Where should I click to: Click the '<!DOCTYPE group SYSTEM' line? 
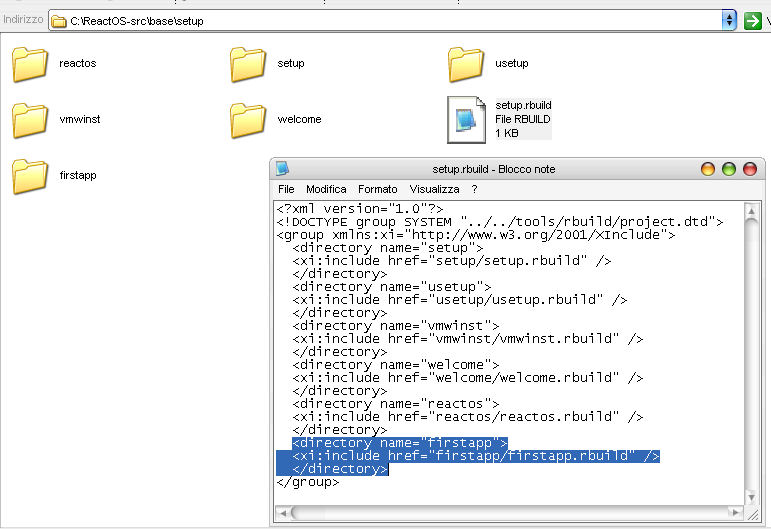pos(500,222)
